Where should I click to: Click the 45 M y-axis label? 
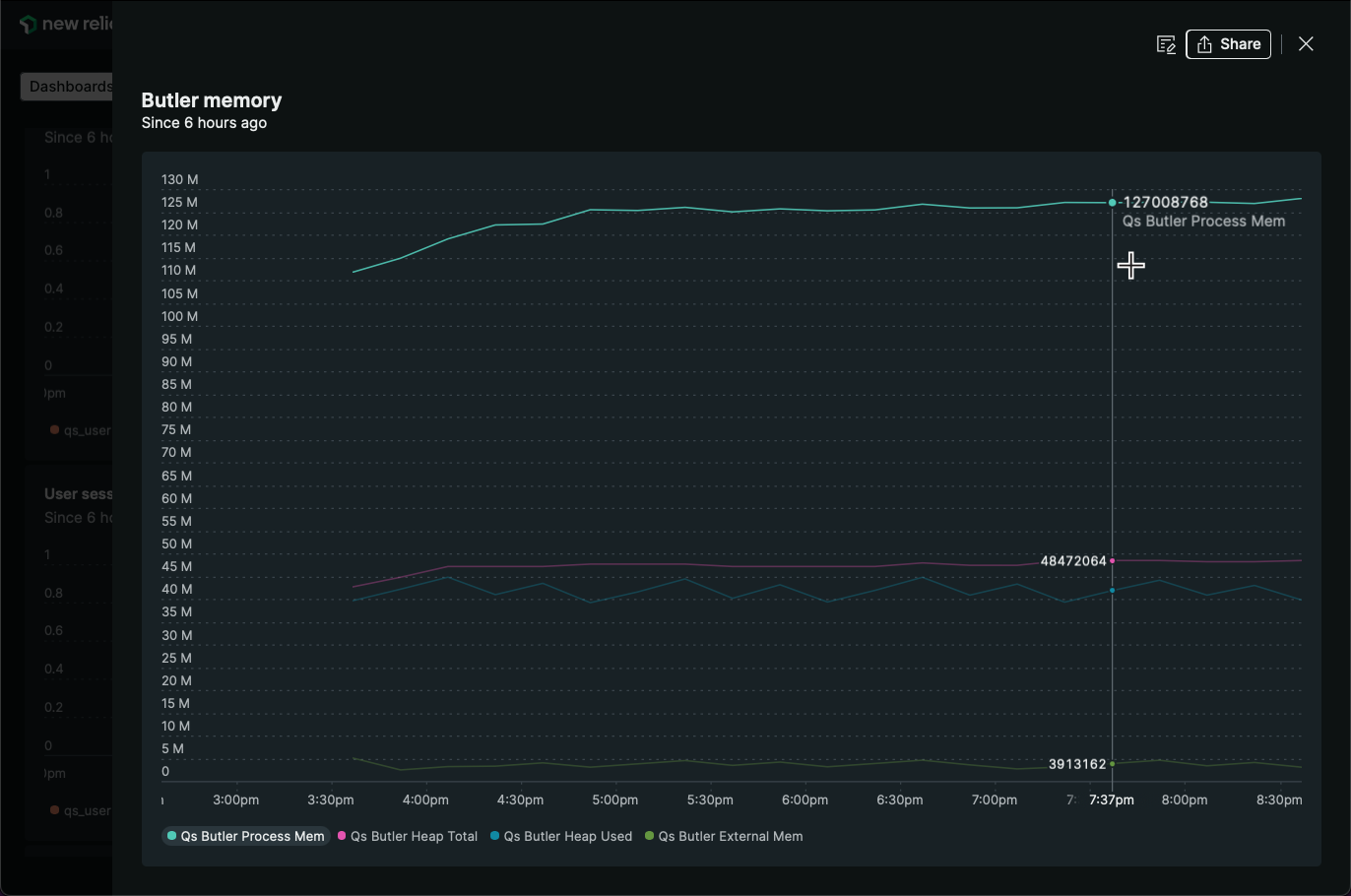tap(177, 566)
